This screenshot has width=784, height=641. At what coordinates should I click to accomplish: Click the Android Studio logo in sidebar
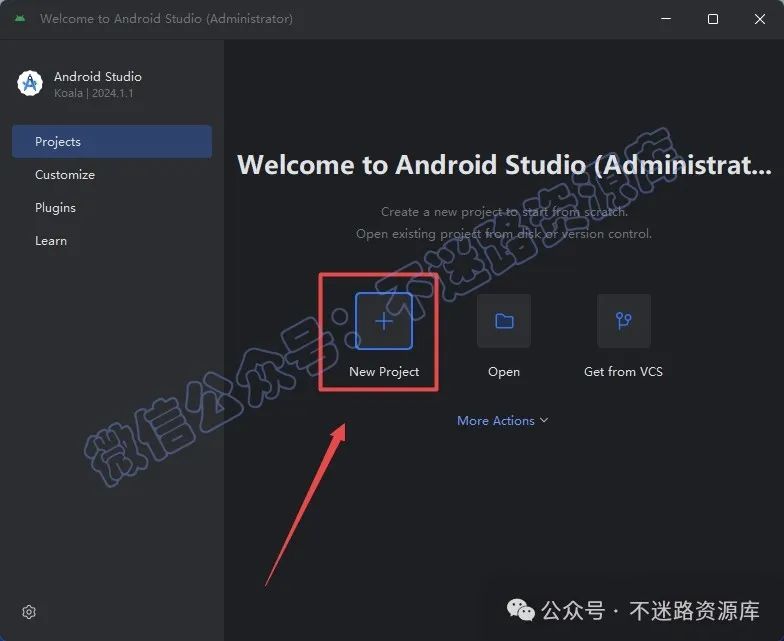pos(30,84)
